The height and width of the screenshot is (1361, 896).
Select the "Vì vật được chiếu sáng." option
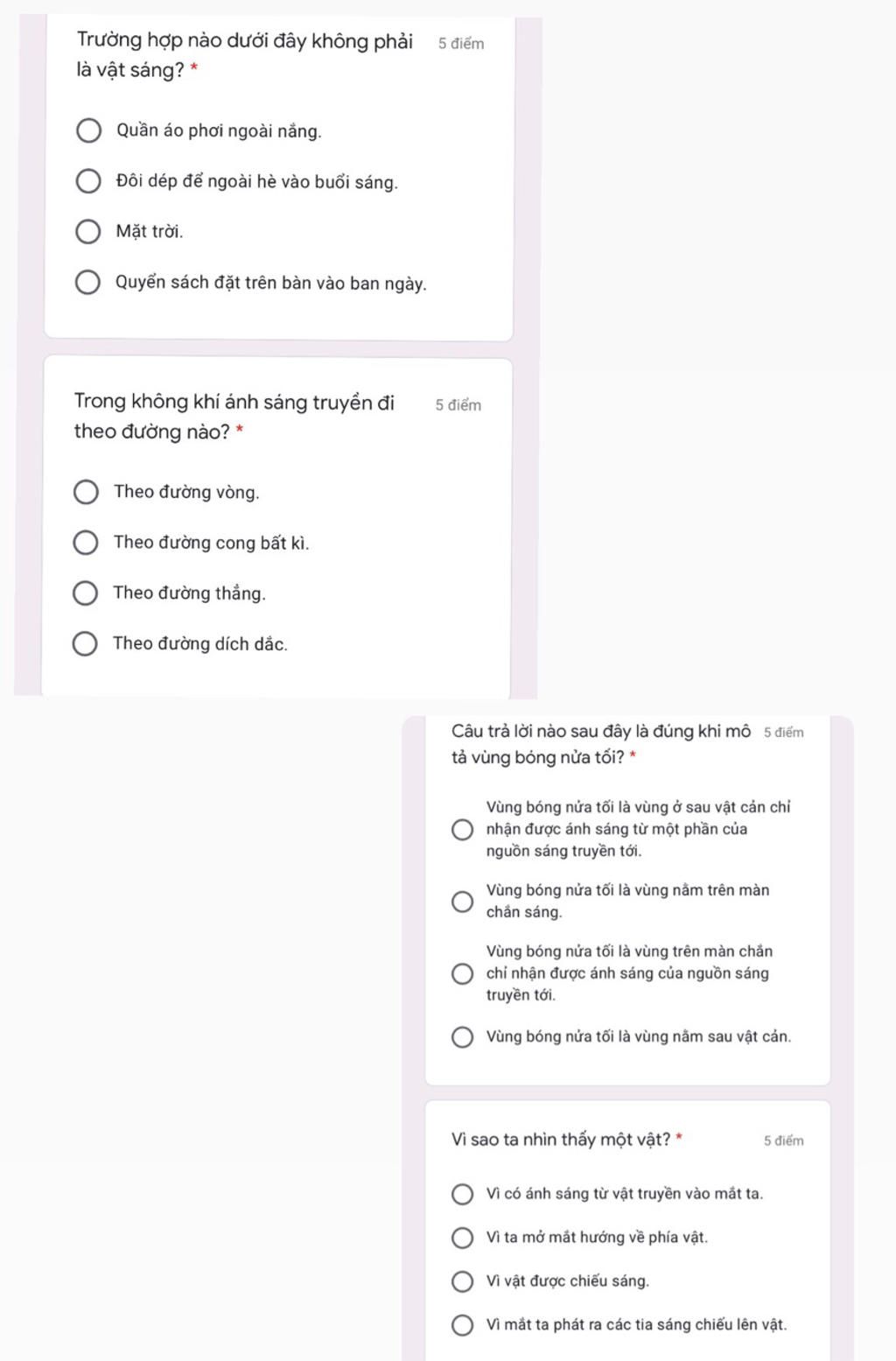[x=462, y=1281]
